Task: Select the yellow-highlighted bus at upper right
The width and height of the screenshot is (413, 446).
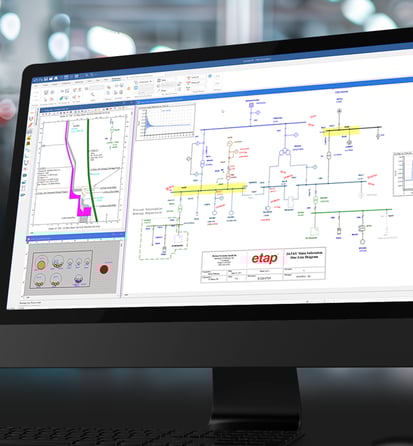Action: [x=342, y=130]
